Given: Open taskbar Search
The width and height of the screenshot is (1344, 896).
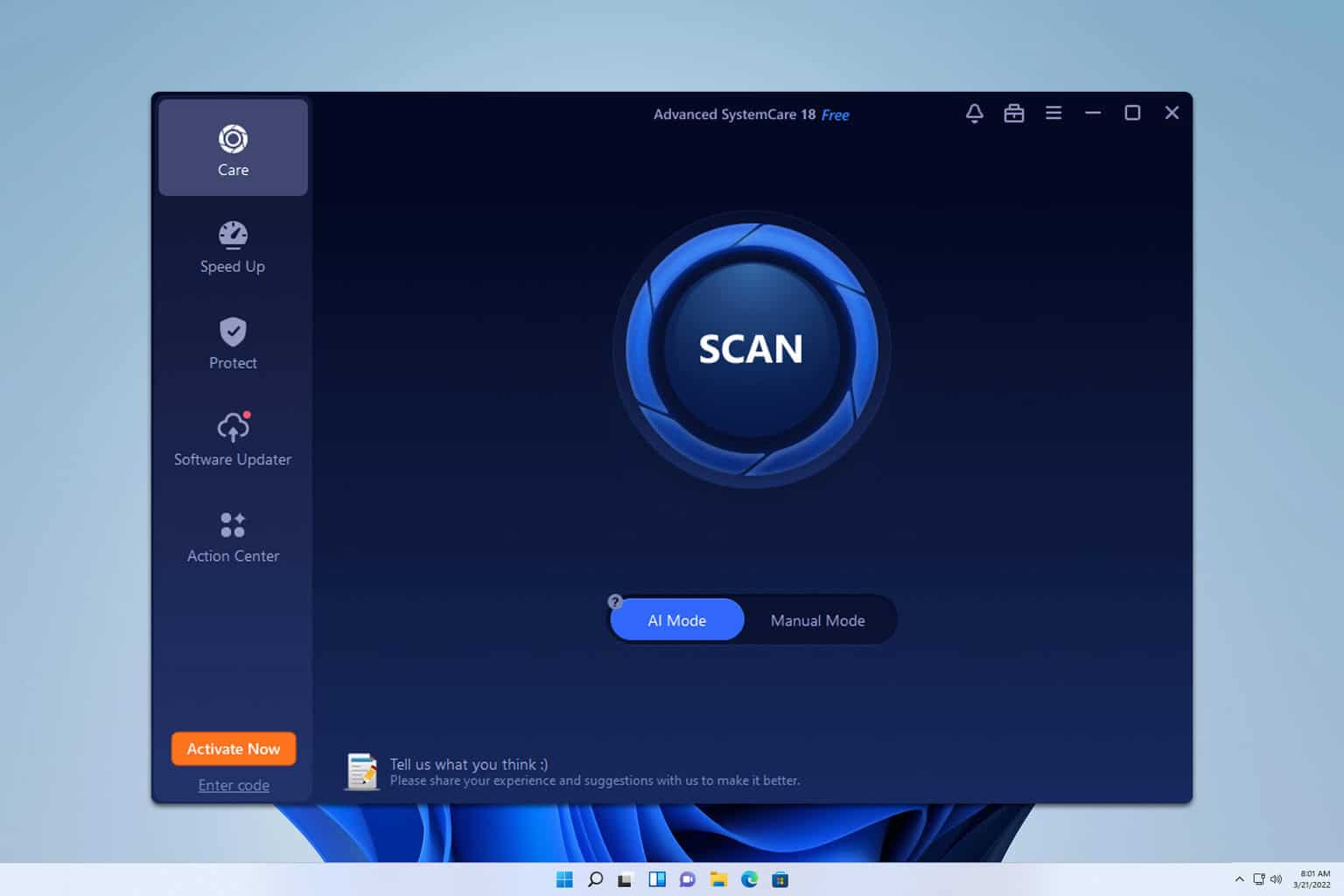Looking at the screenshot, I should point(595,879).
